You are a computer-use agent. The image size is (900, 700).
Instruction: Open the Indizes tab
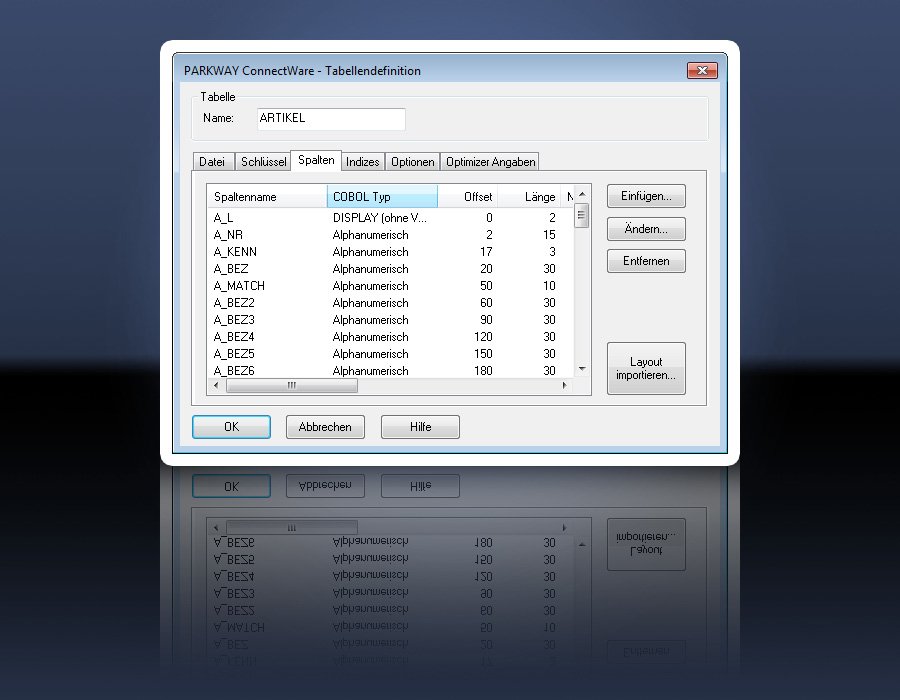pos(363,162)
